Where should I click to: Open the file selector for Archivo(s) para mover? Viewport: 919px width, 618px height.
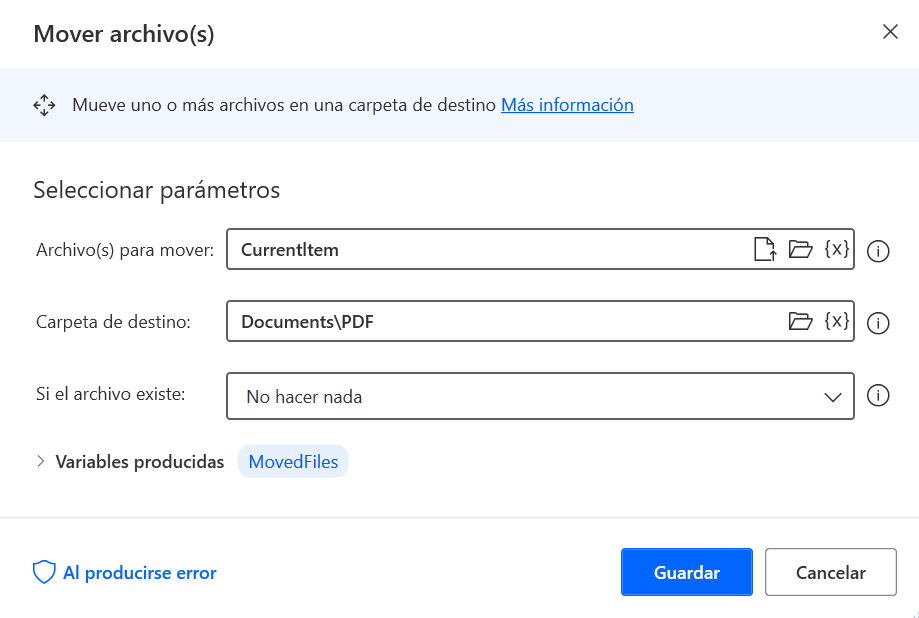[765, 249]
